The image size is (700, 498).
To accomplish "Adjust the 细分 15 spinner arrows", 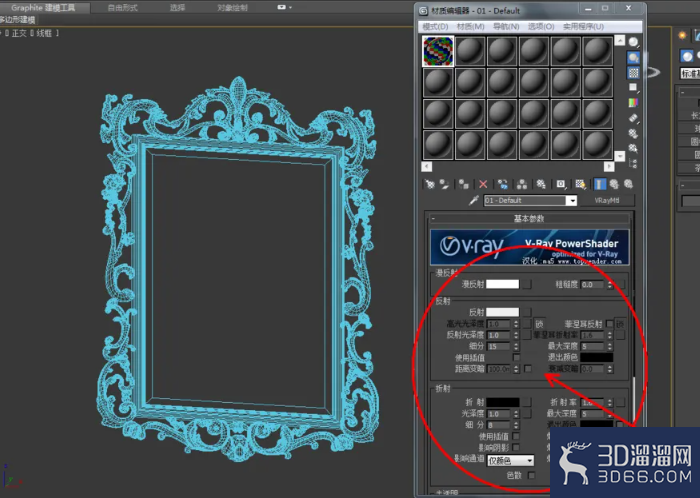I will [517, 346].
